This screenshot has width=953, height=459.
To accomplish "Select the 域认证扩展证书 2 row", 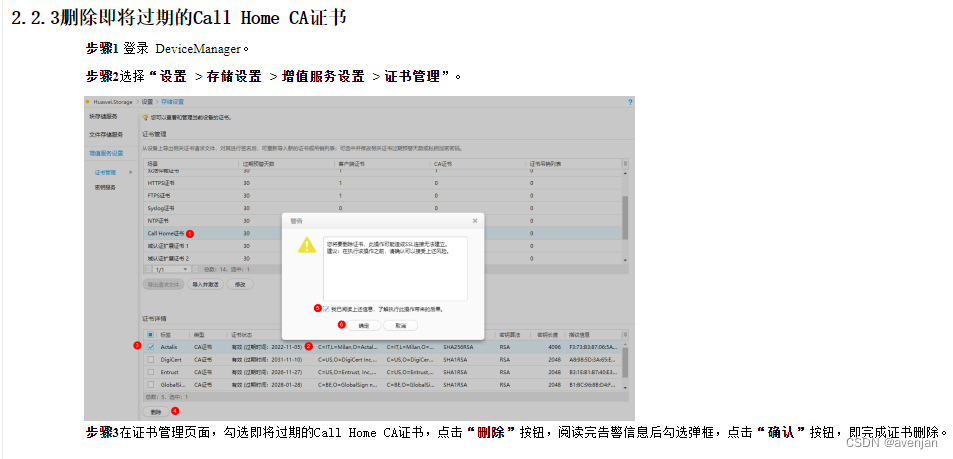I will (382, 258).
